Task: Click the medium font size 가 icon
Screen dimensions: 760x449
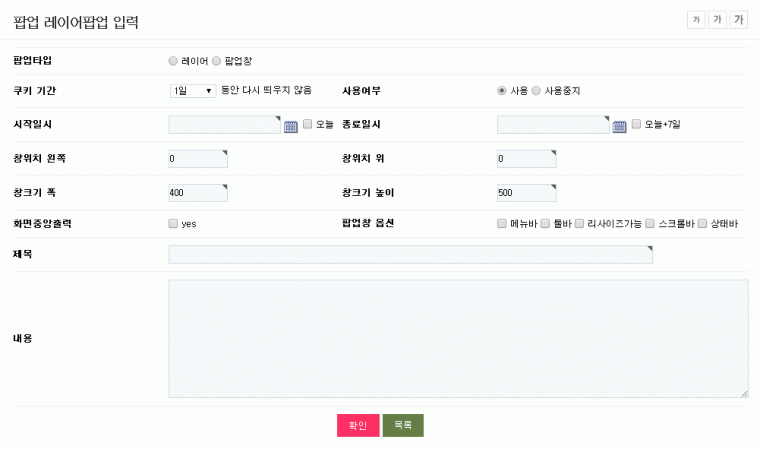Action: 717,20
